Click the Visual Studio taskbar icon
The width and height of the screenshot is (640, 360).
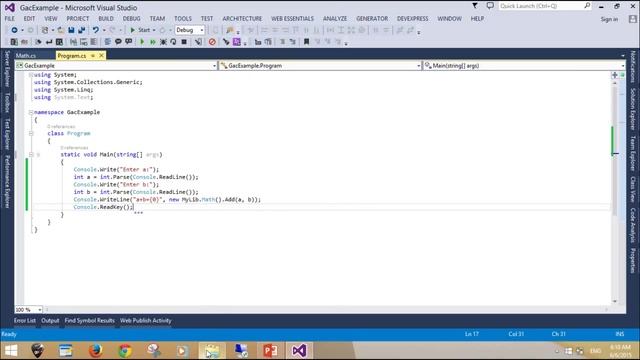pos(299,351)
